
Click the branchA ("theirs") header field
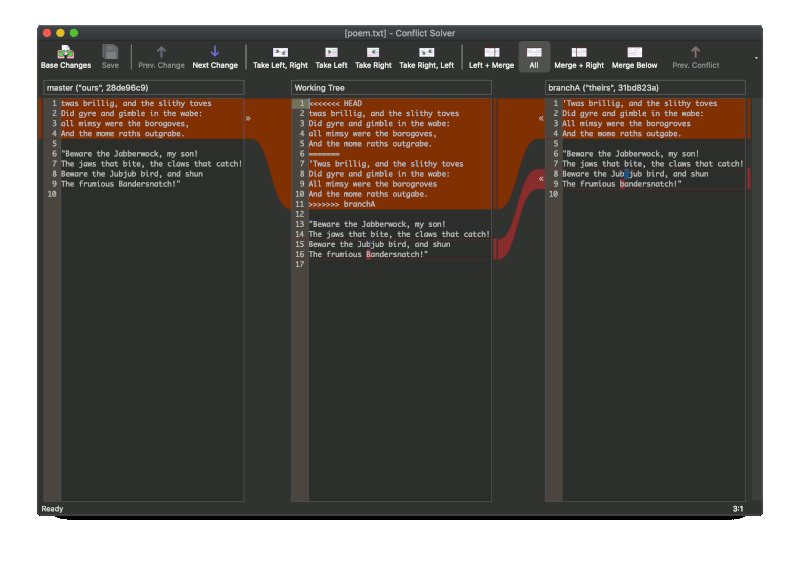(x=645, y=88)
